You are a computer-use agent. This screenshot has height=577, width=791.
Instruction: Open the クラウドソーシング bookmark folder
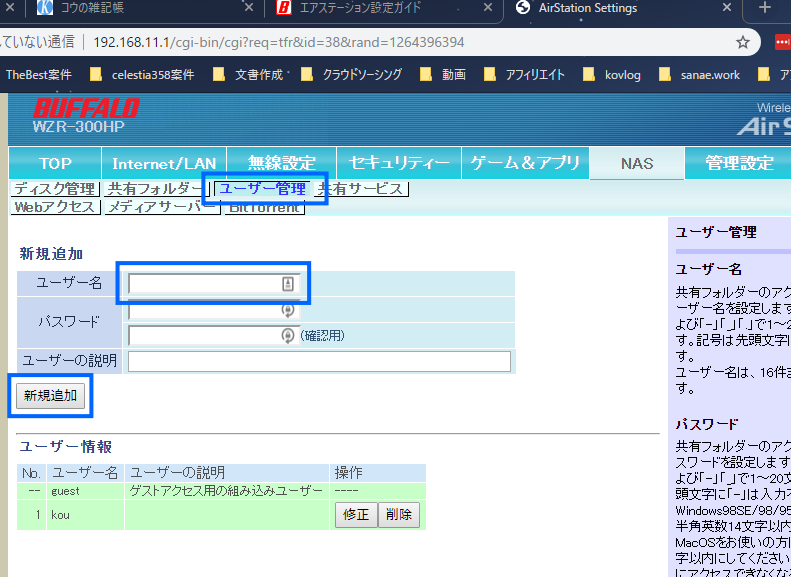tap(351, 75)
